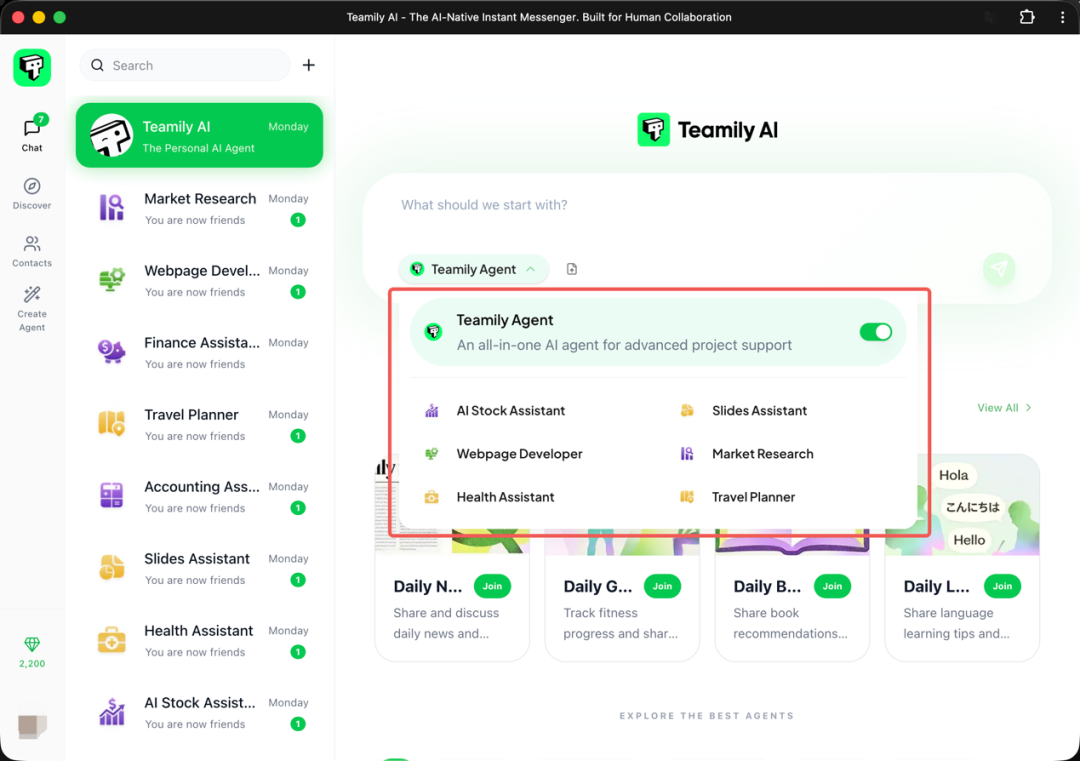Click the 'Track fitness progress' description text
This screenshot has height=761, width=1080.
click(x=621, y=623)
